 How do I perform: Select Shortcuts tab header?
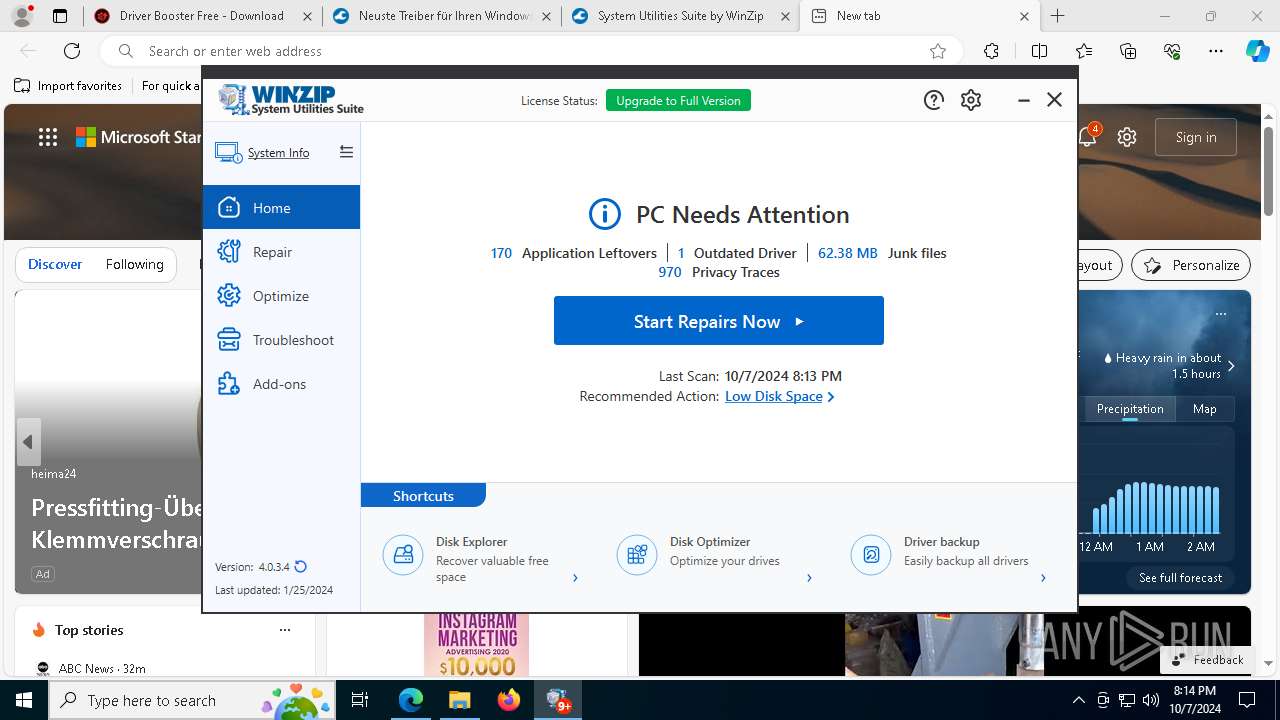(423, 495)
